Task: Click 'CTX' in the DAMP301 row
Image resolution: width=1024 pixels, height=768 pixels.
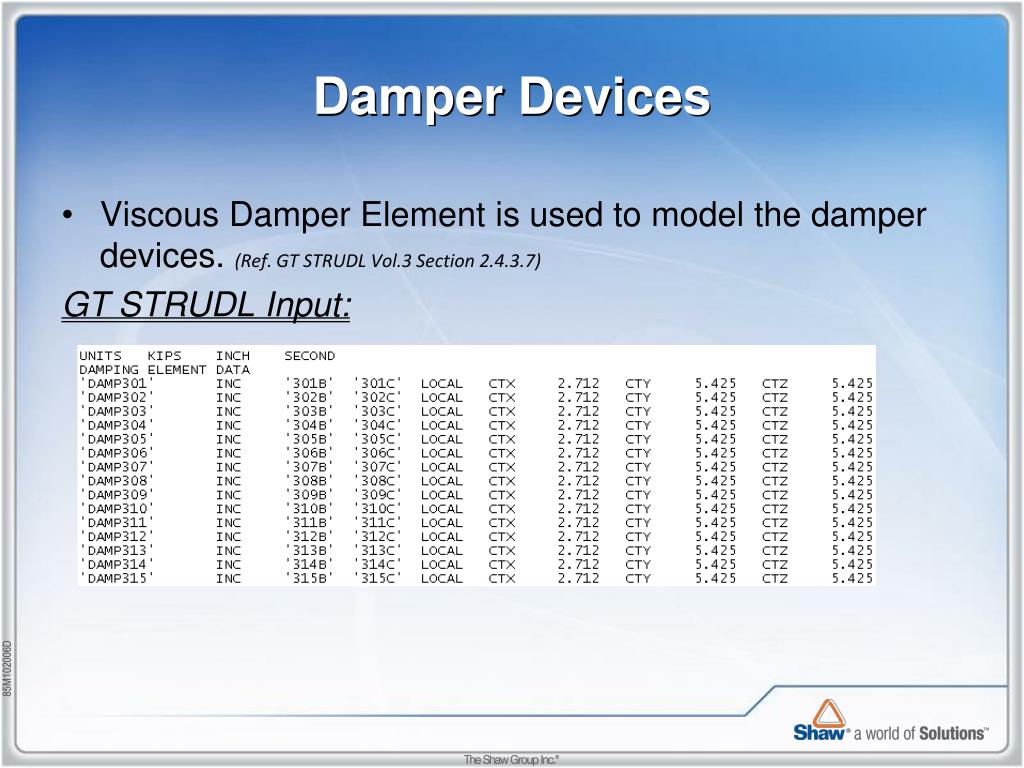Action: click(x=502, y=383)
